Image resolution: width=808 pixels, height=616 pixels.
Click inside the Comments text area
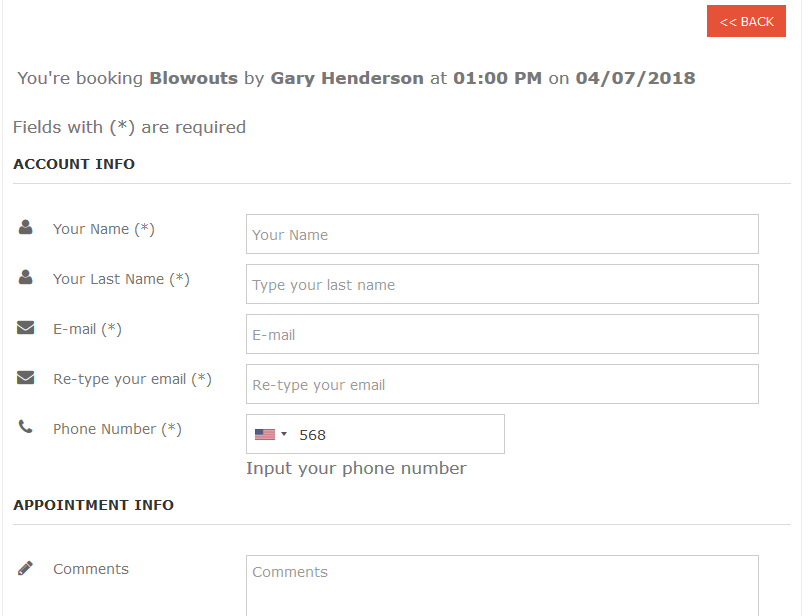click(x=502, y=586)
